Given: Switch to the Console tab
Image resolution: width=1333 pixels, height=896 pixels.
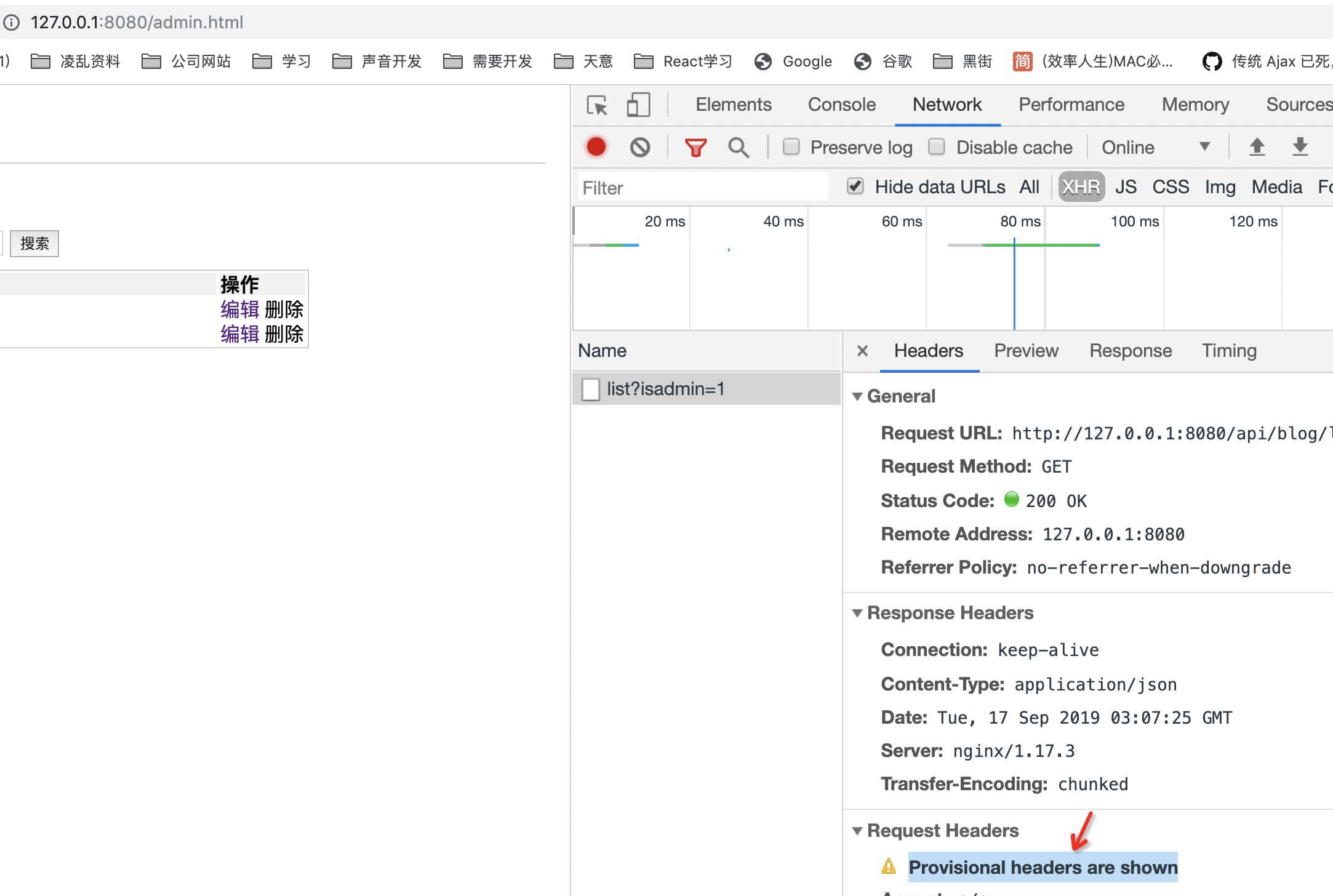Looking at the screenshot, I should click(x=841, y=105).
